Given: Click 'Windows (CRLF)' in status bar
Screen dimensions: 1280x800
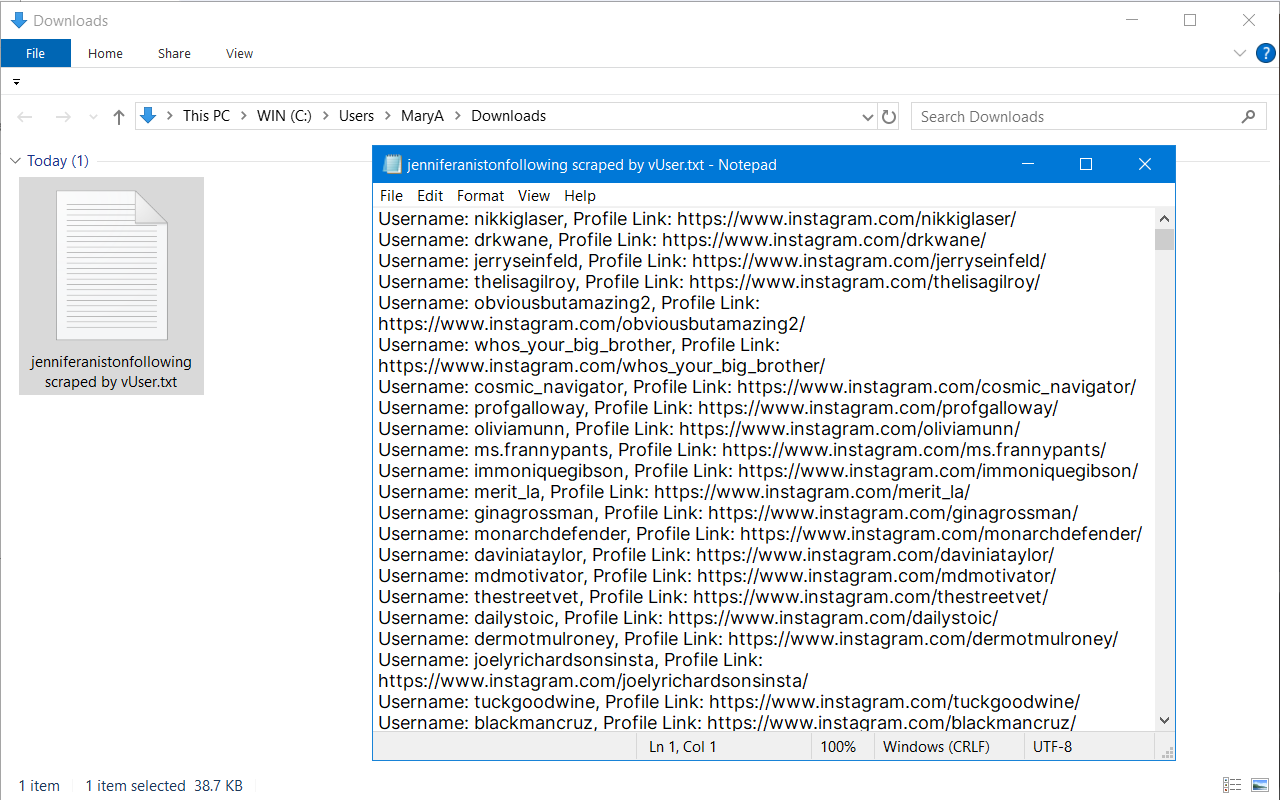Looking at the screenshot, I should pyautogui.click(x=936, y=747).
